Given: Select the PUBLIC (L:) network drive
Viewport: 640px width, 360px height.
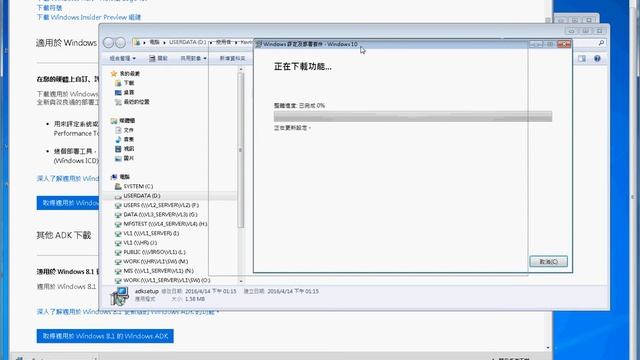Looking at the screenshot, I should pyautogui.click(x=154, y=252).
